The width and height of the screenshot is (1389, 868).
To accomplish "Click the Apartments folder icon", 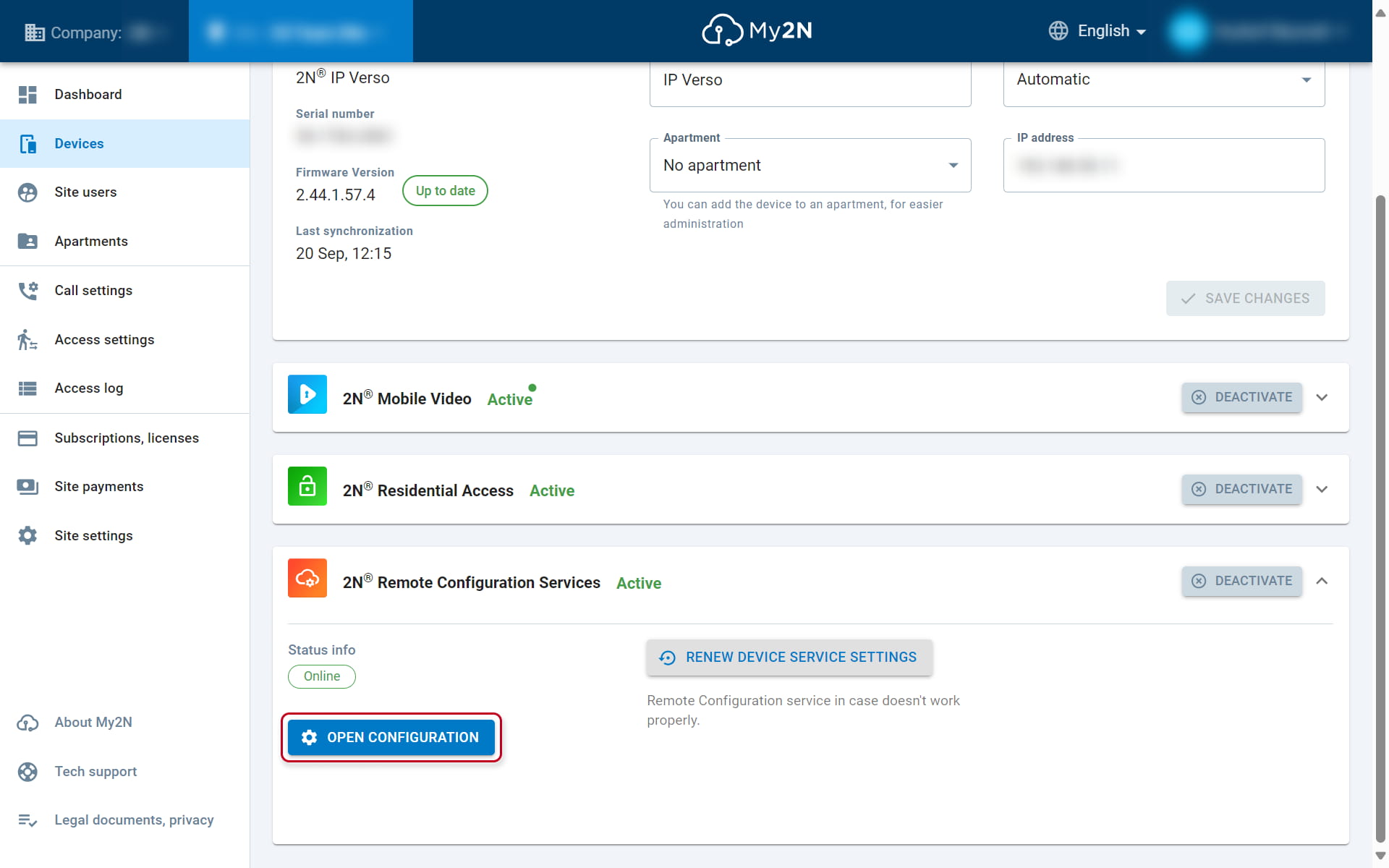I will pos(27,241).
